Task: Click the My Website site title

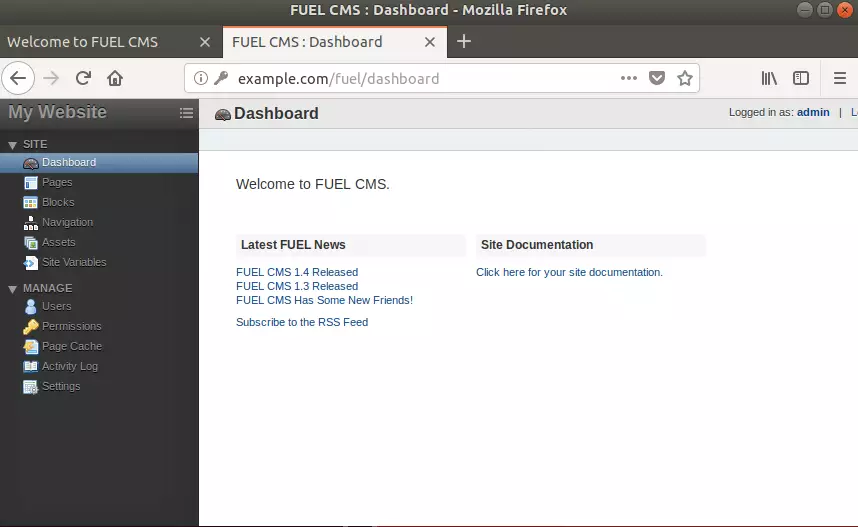Action: pyautogui.click(x=57, y=112)
